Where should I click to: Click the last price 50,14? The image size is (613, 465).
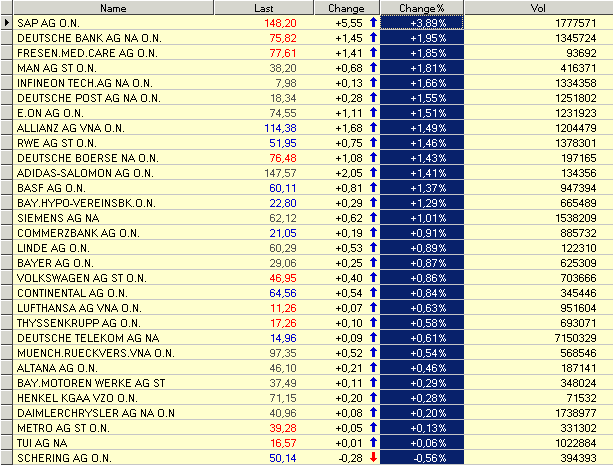[x=283, y=458]
